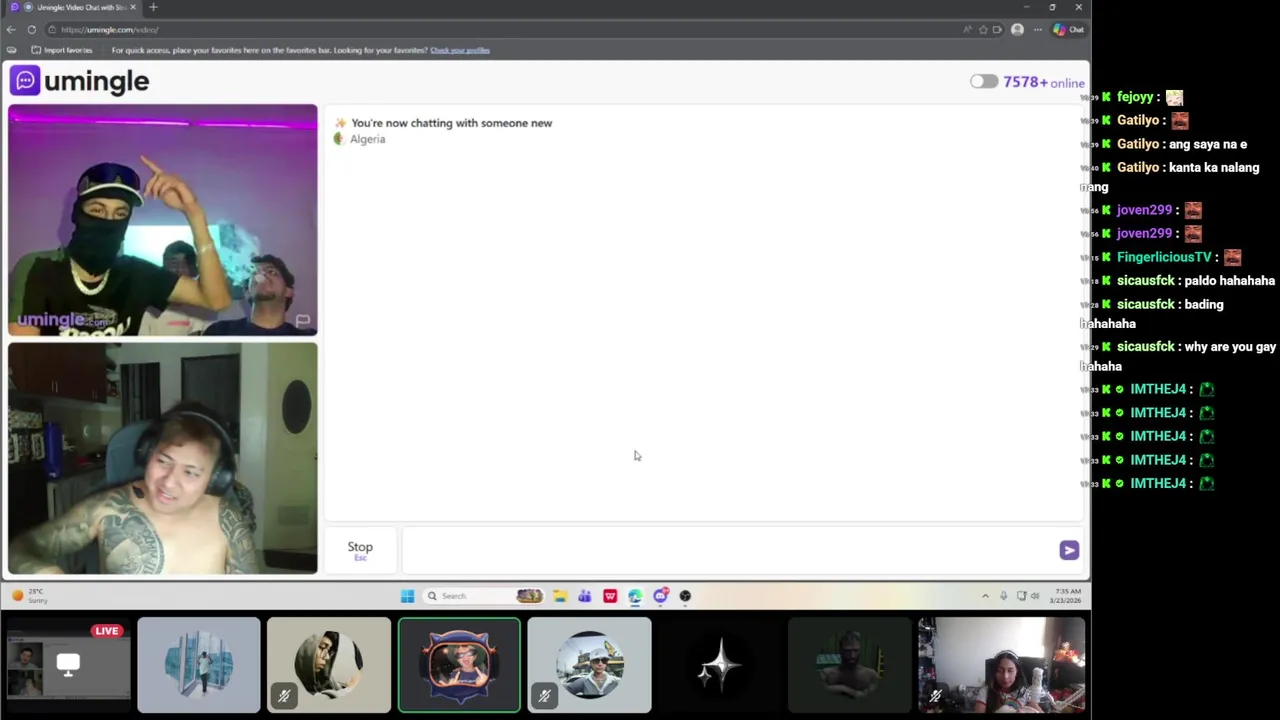This screenshot has width=1280, height=720.
Task: Click the report flag icon on stranger's video
Action: [x=302, y=321]
